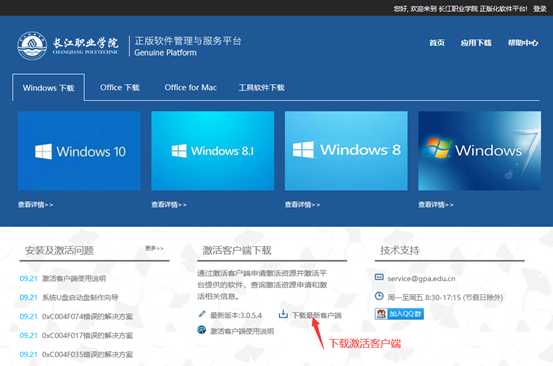This screenshot has width=553, height=366.
Task: Click the 最新版本:3.0.5.4 text
Action: click(x=236, y=315)
